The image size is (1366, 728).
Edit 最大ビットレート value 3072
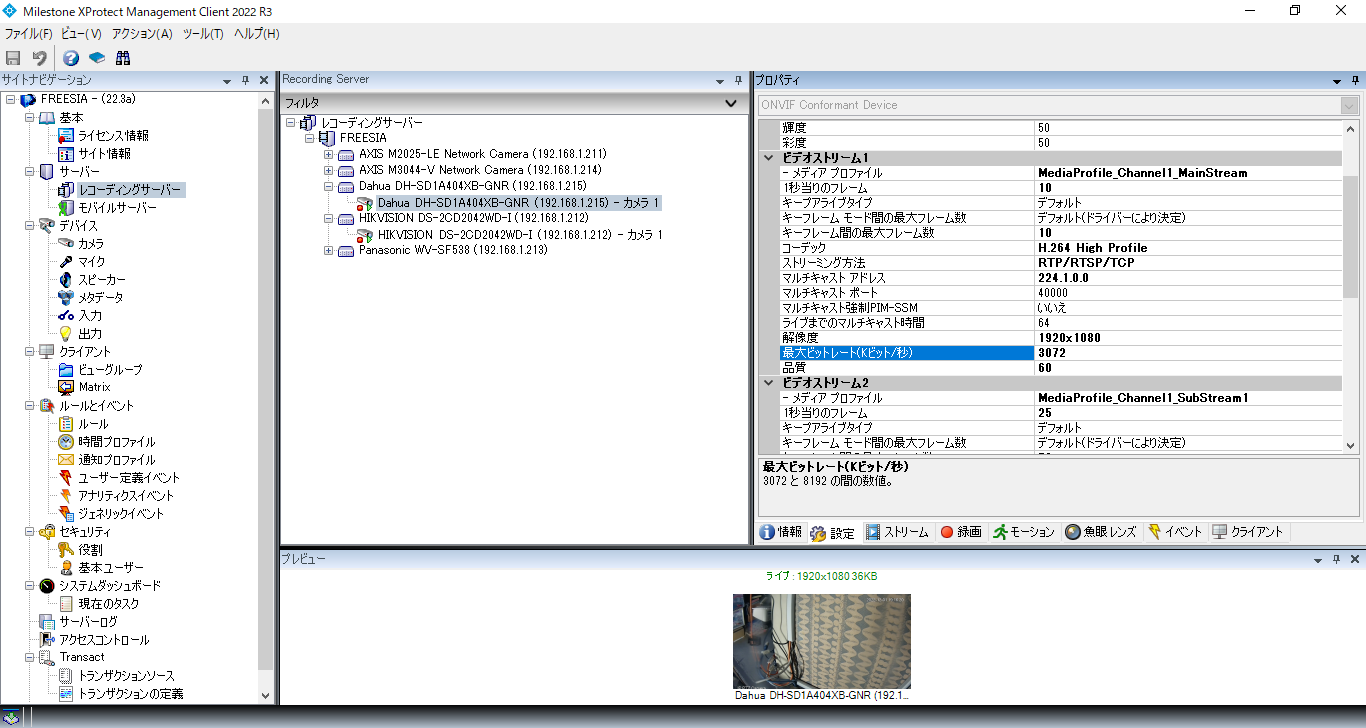tap(1188, 353)
